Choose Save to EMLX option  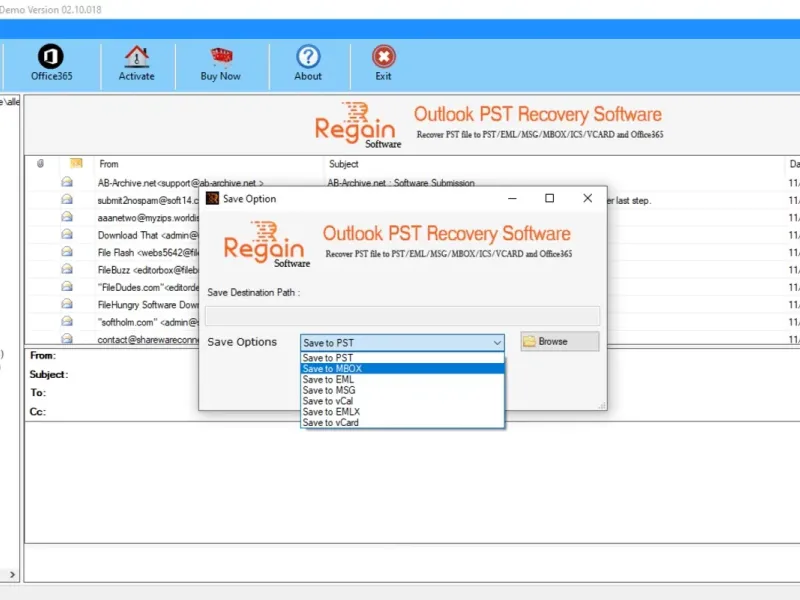click(x=403, y=411)
